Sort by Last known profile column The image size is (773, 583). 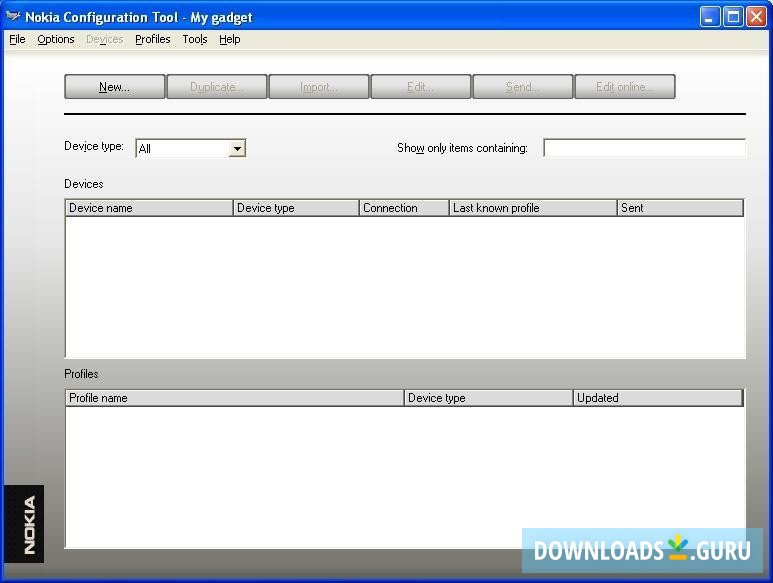coord(533,208)
